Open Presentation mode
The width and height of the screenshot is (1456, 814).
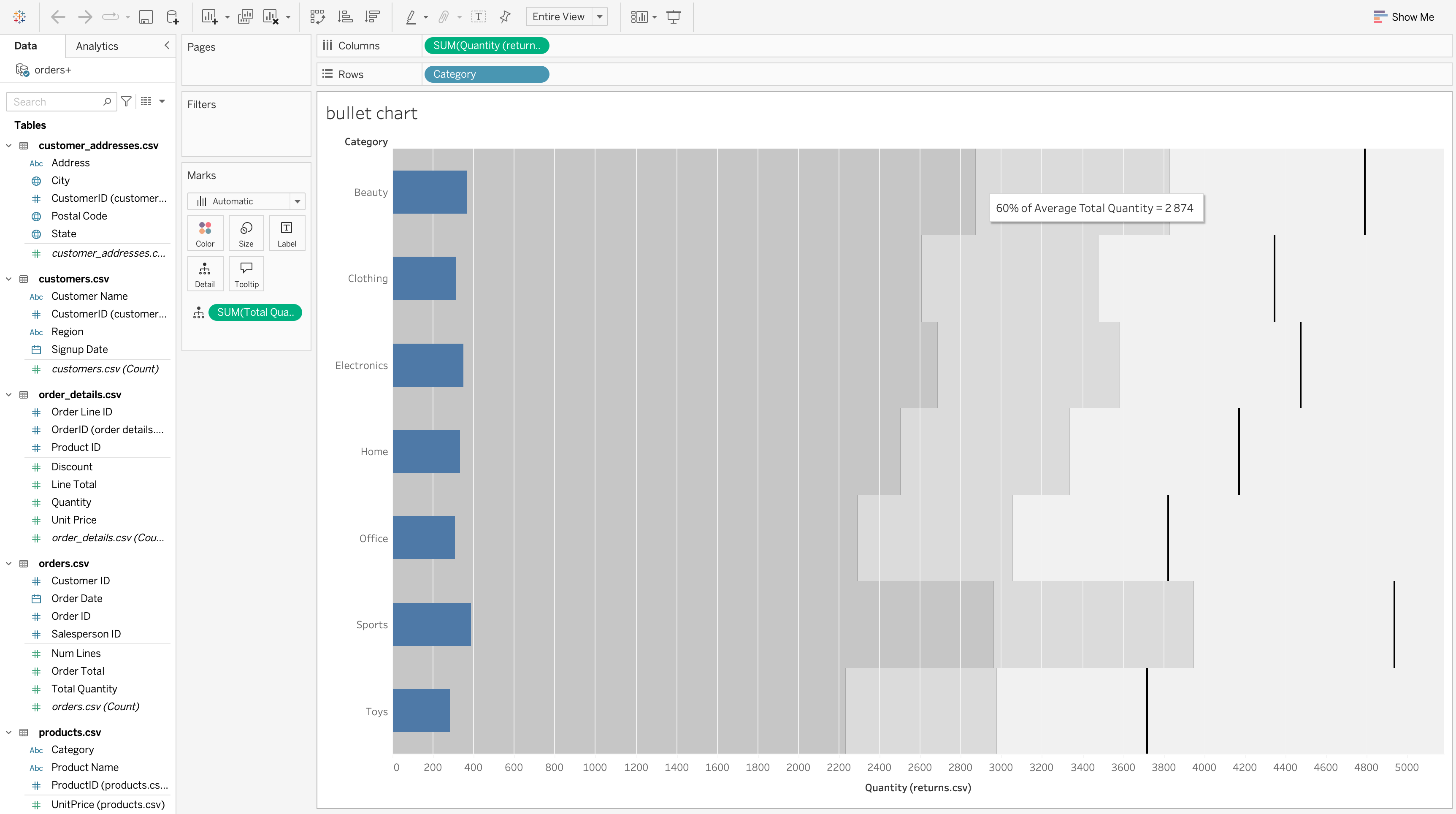(x=673, y=17)
